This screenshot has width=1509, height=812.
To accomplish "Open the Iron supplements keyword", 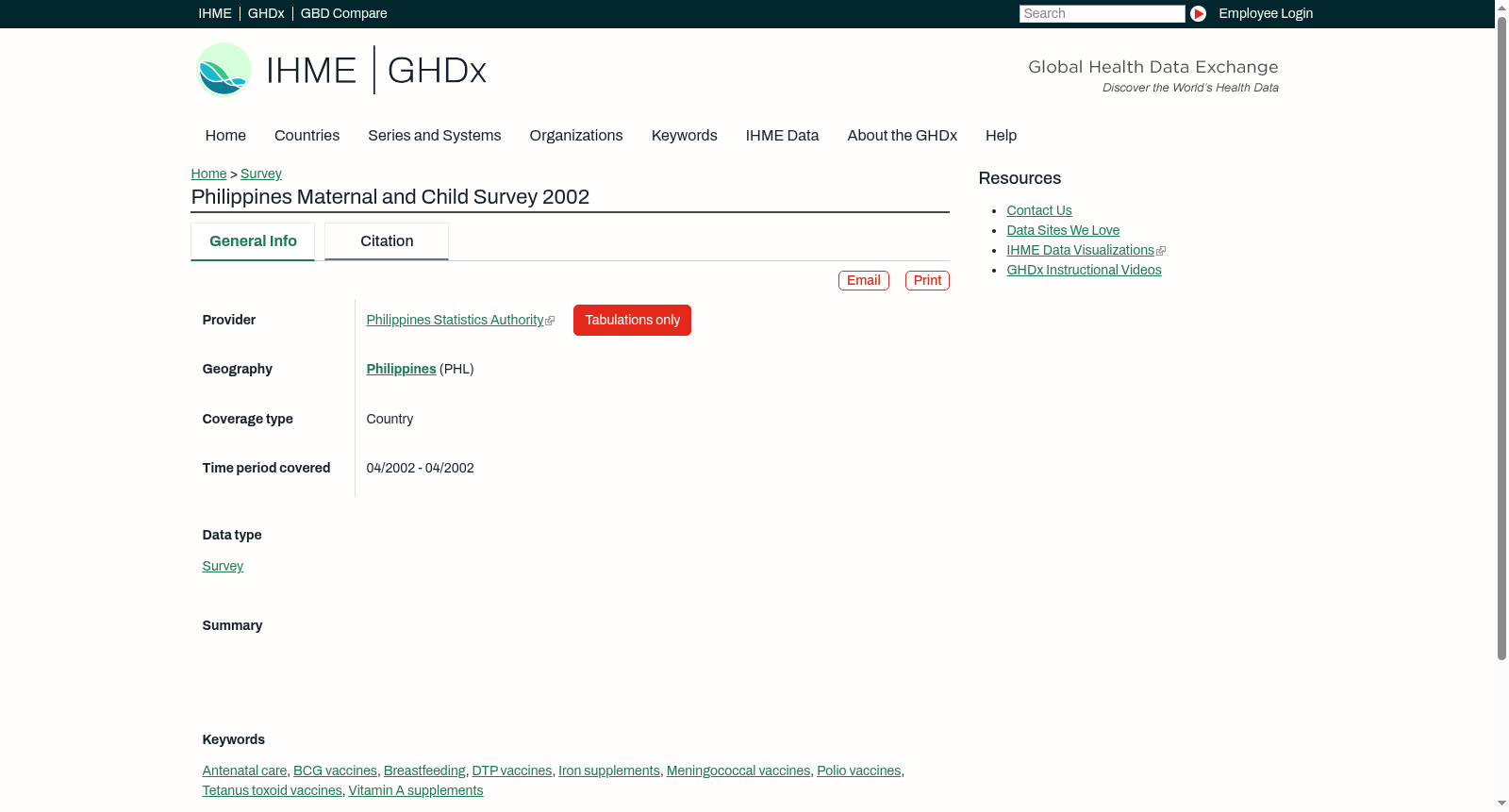I will click(609, 771).
